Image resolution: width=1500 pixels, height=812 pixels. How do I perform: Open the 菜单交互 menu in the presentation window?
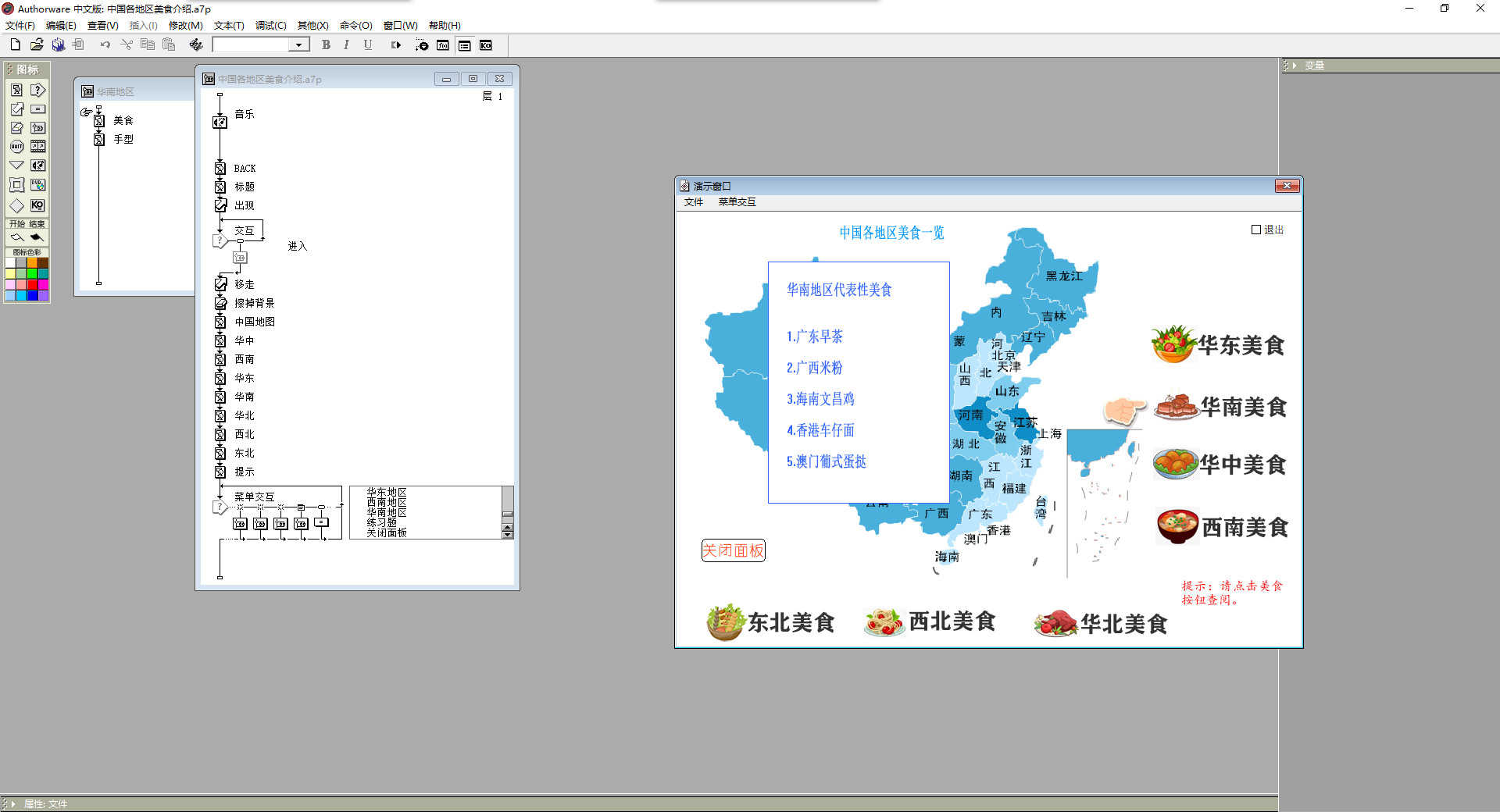click(x=737, y=202)
